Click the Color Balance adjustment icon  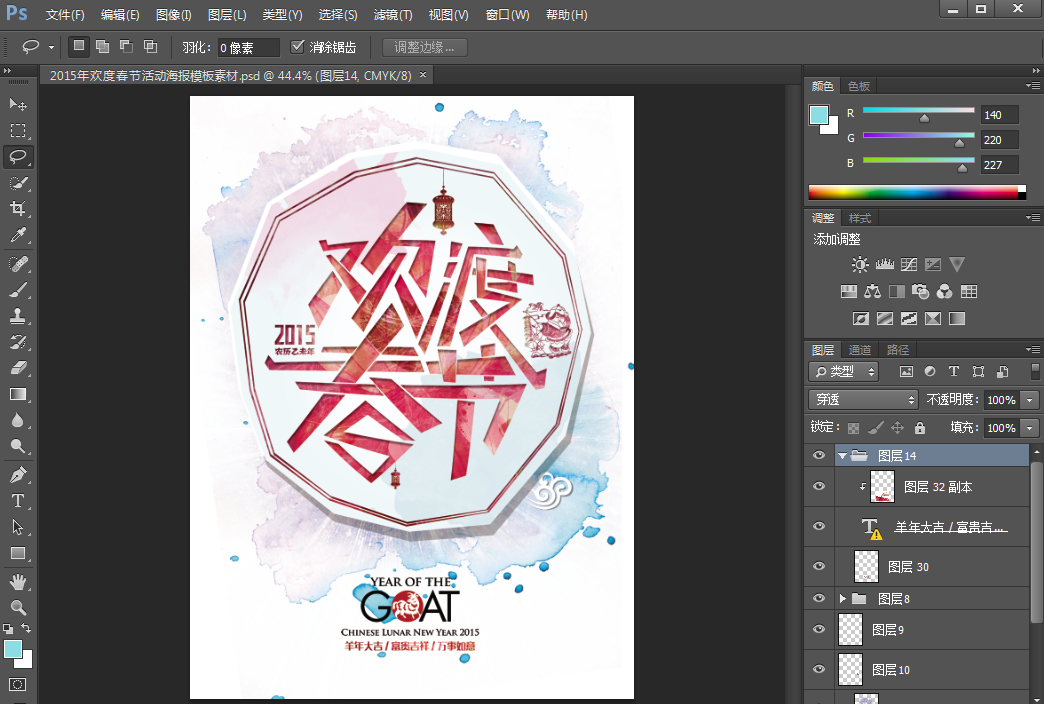(x=872, y=292)
